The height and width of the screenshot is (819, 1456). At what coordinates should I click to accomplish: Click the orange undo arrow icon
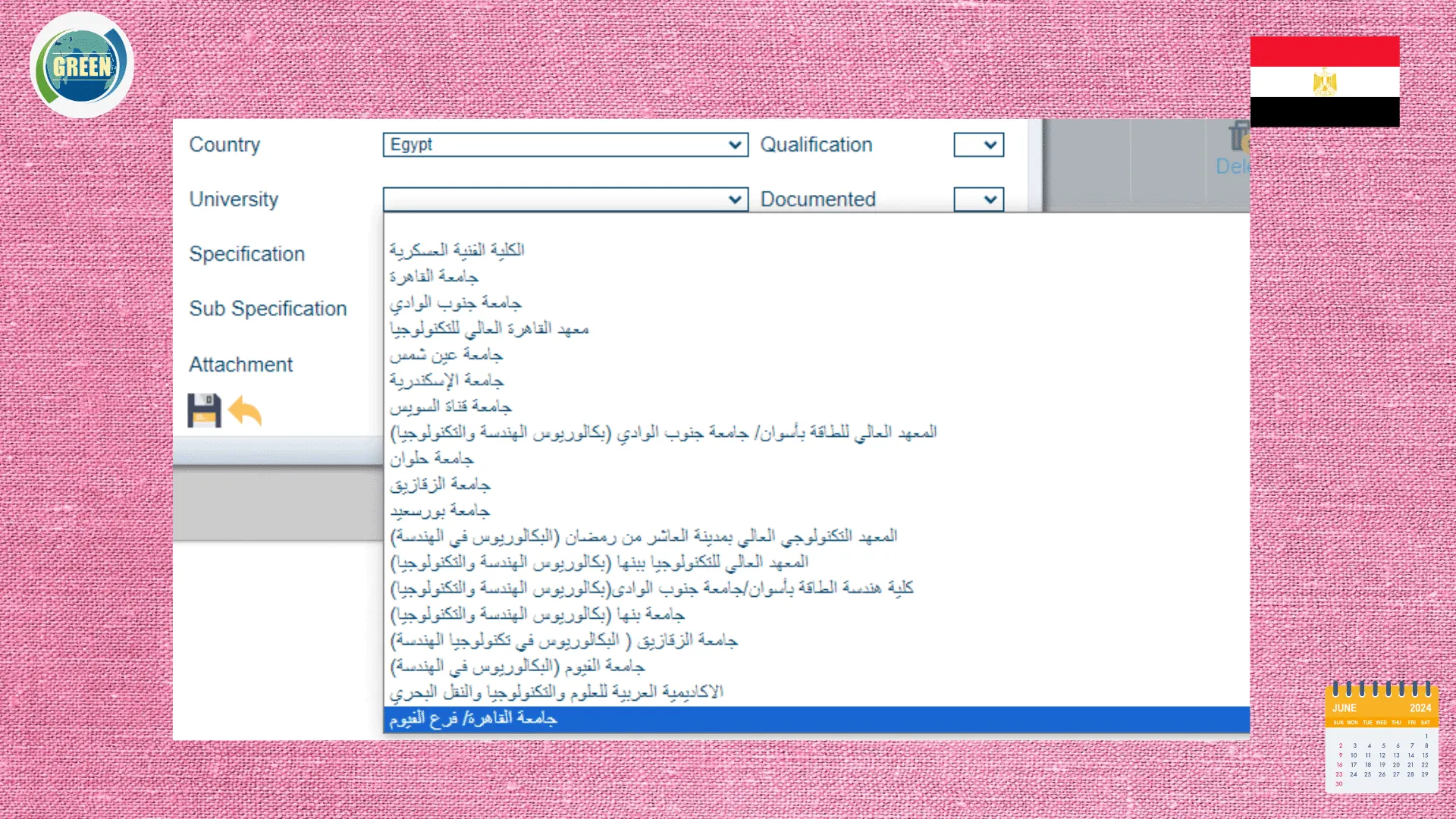click(x=245, y=411)
